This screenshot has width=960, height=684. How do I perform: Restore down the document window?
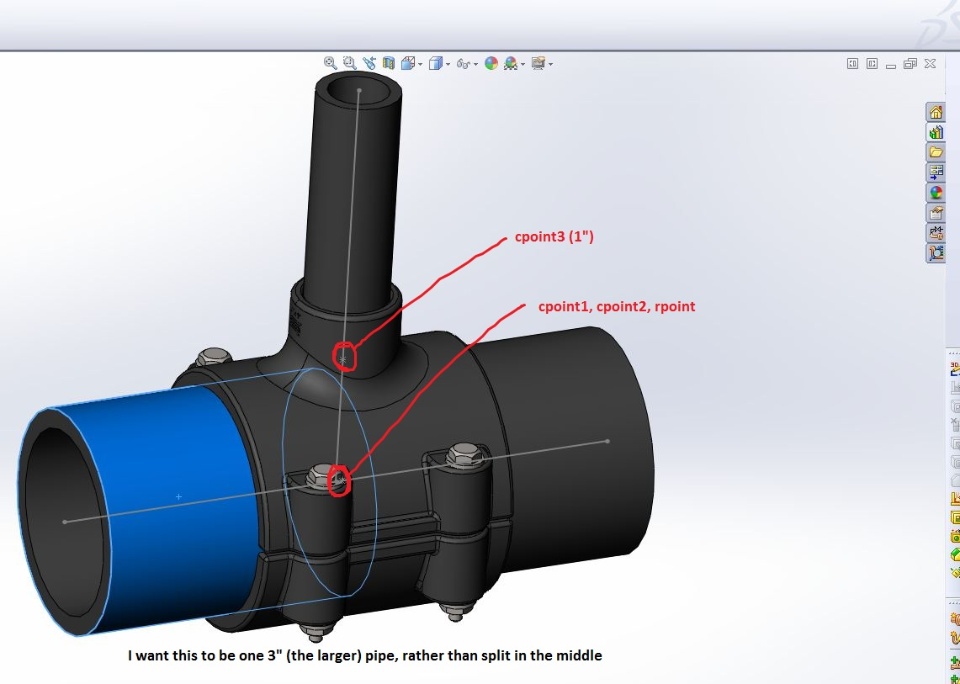click(910, 64)
